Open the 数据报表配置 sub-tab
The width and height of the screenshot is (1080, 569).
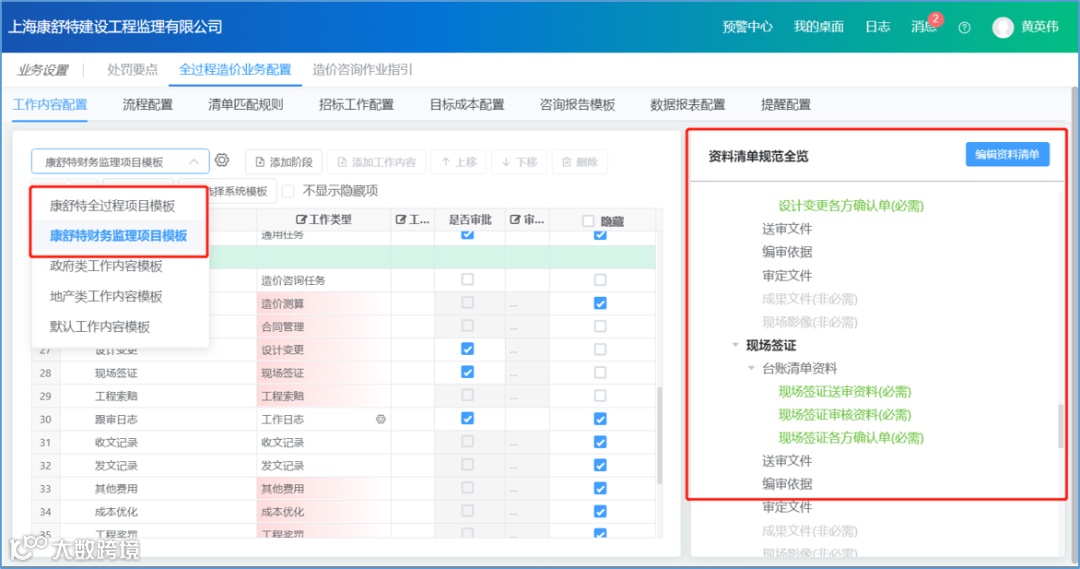pos(687,105)
